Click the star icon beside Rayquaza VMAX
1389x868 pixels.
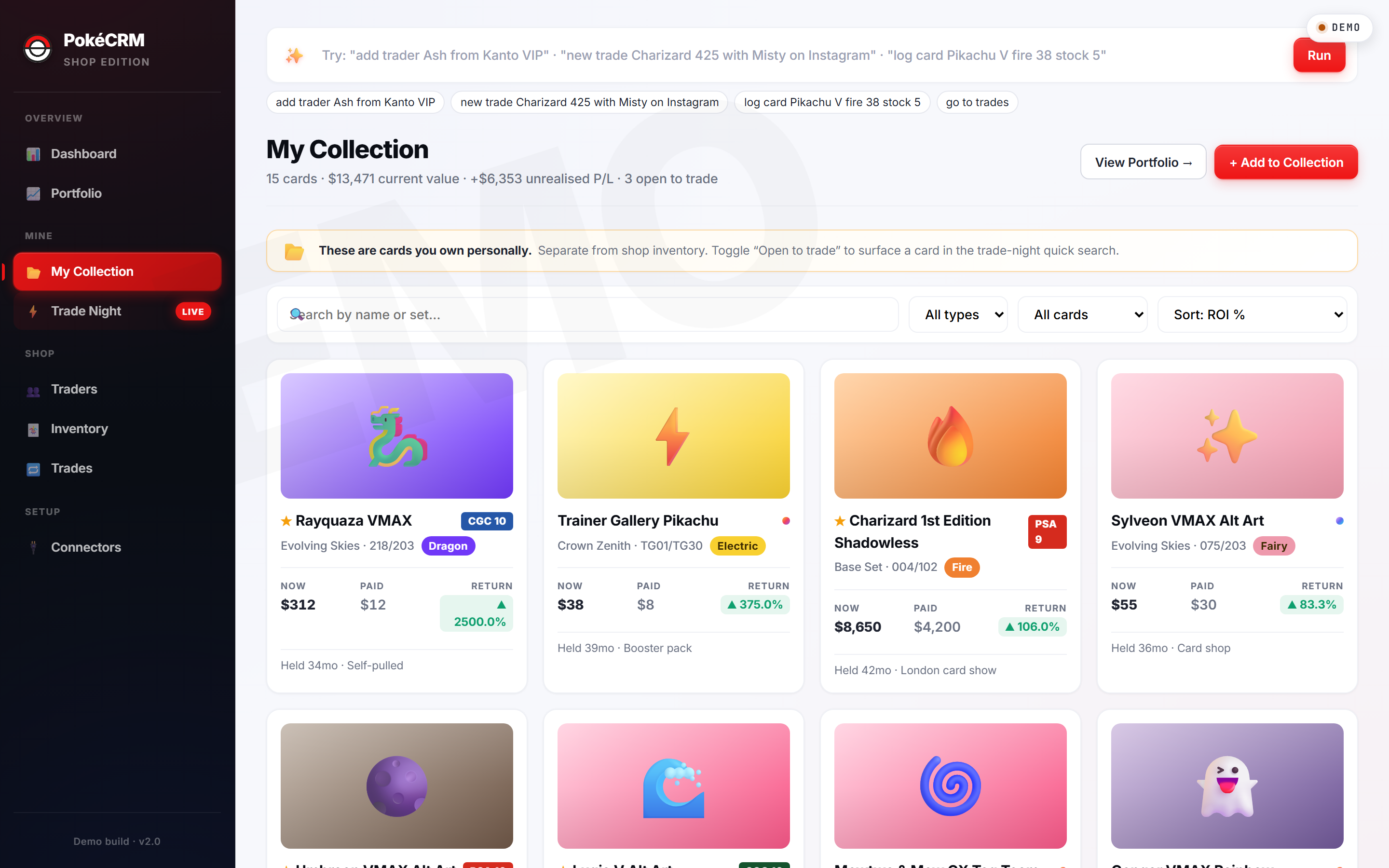[x=286, y=521]
